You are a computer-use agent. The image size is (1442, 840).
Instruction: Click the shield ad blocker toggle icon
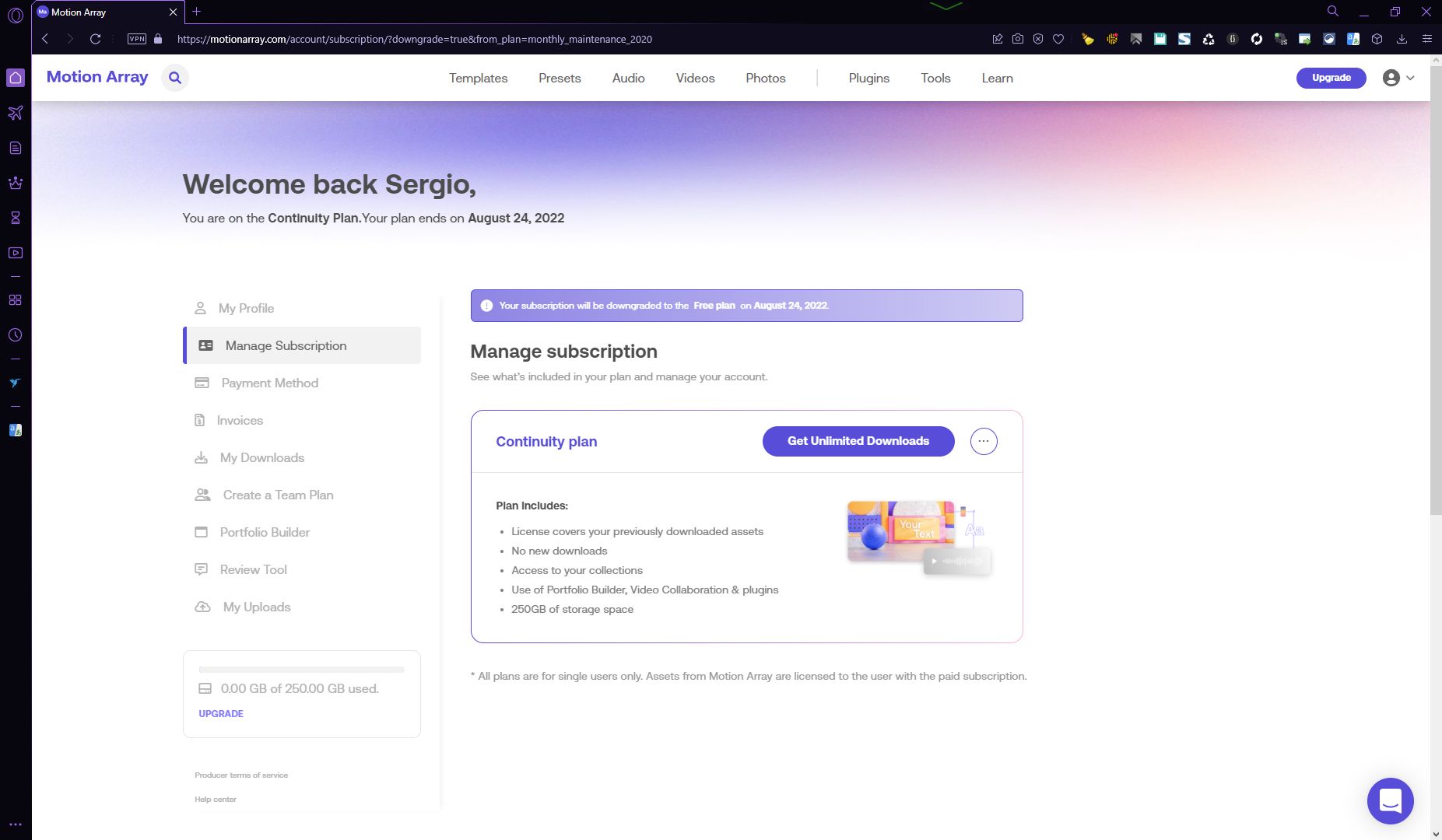1038,39
